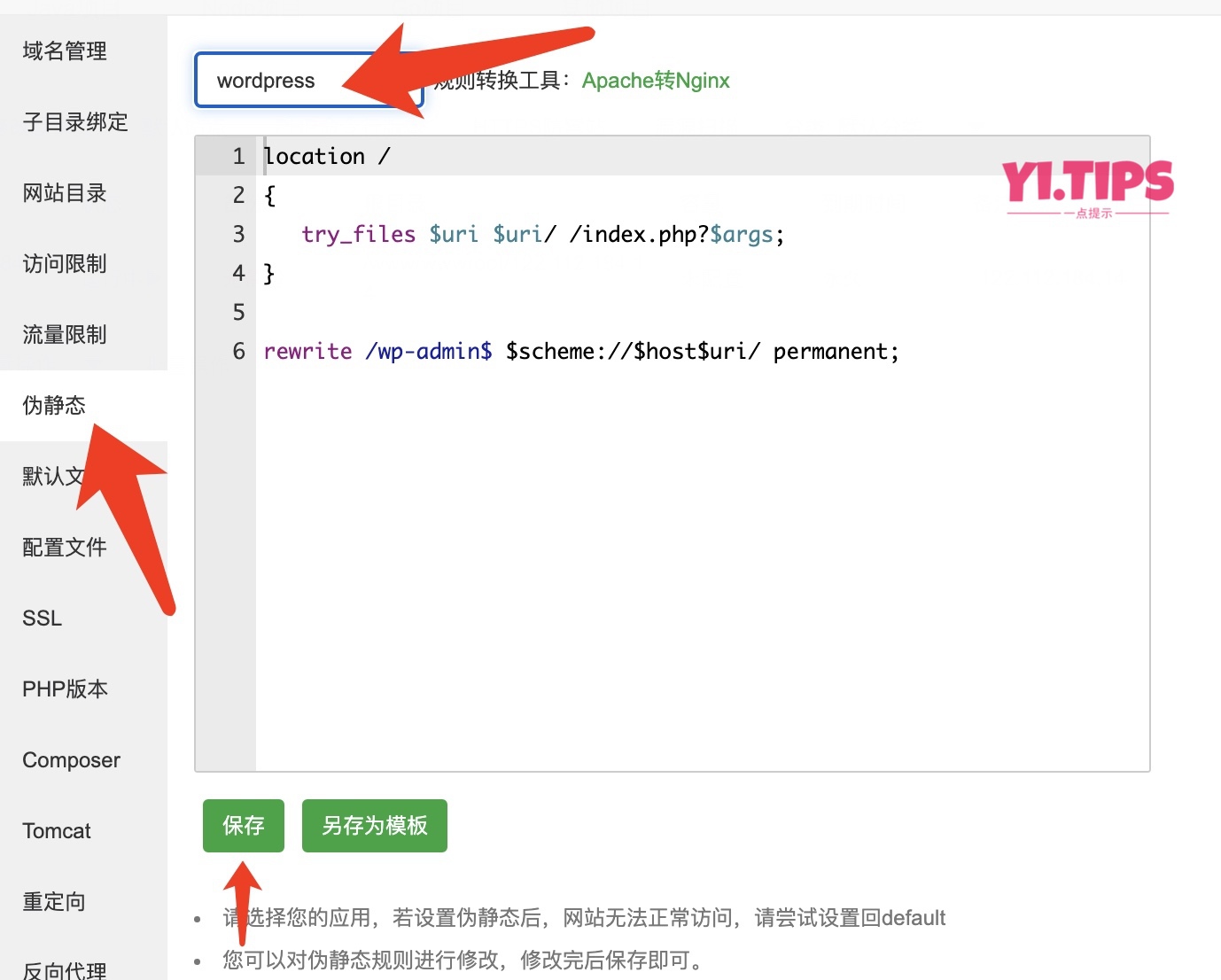Switch to PHP版本 section
This screenshot has width=1221, height=980.
[x=64, y=688]
